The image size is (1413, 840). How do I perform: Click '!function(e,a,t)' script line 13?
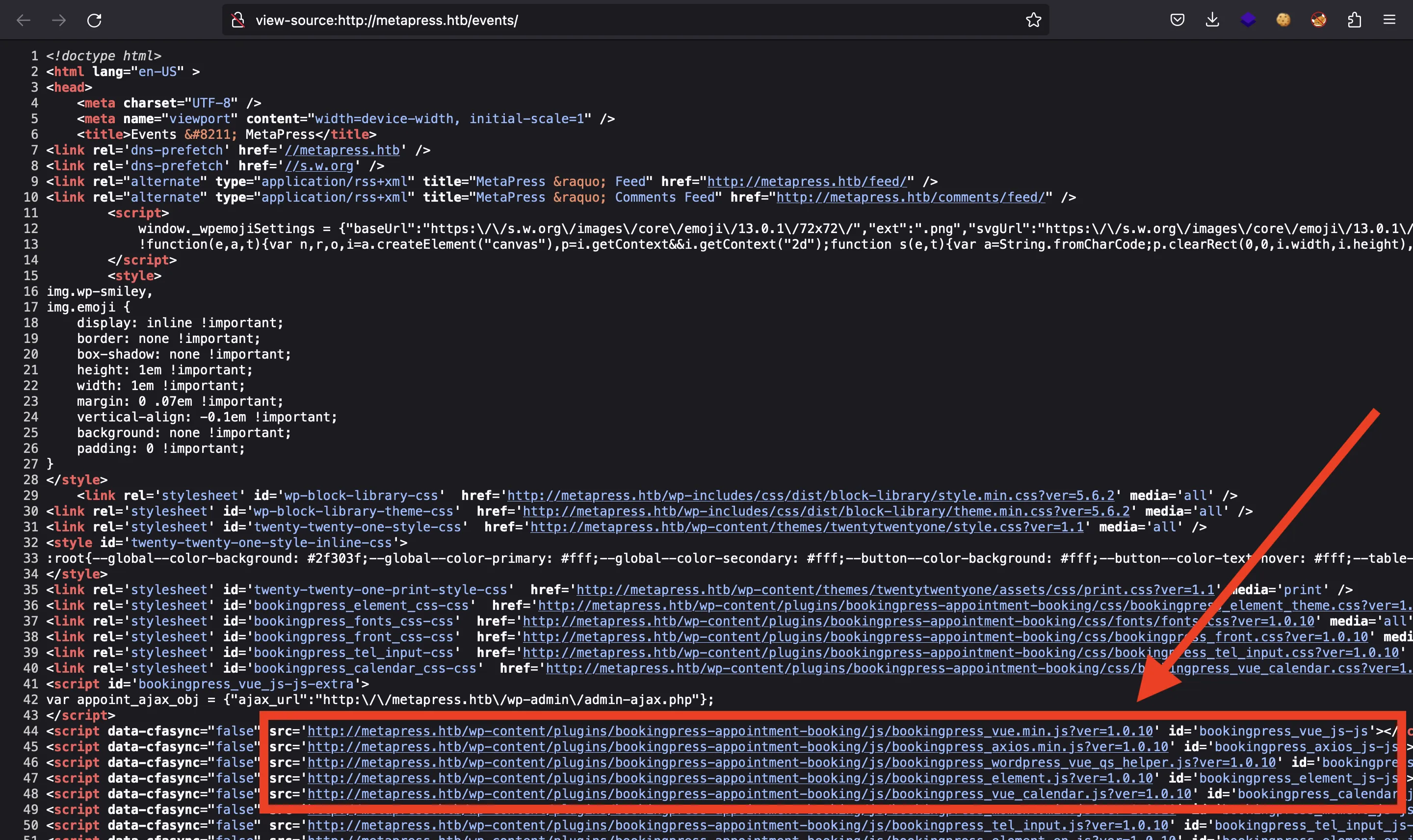(775, 244)
